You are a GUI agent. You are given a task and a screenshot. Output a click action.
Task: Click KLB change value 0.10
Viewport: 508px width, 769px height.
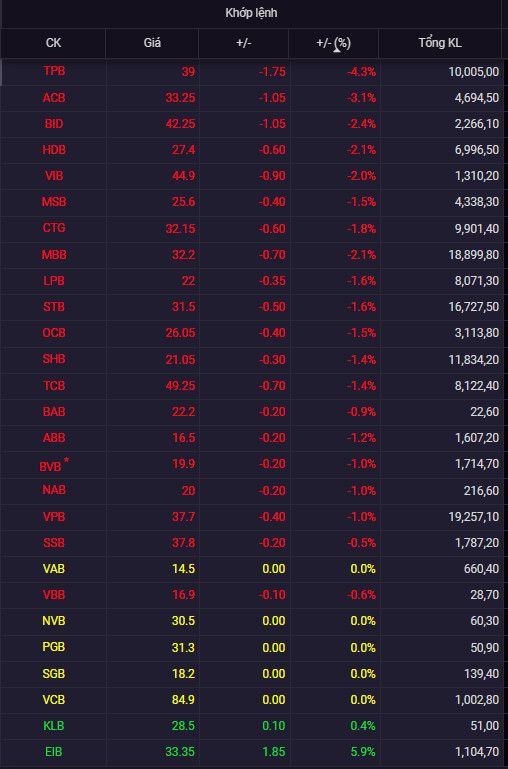(x=274, y=726)
